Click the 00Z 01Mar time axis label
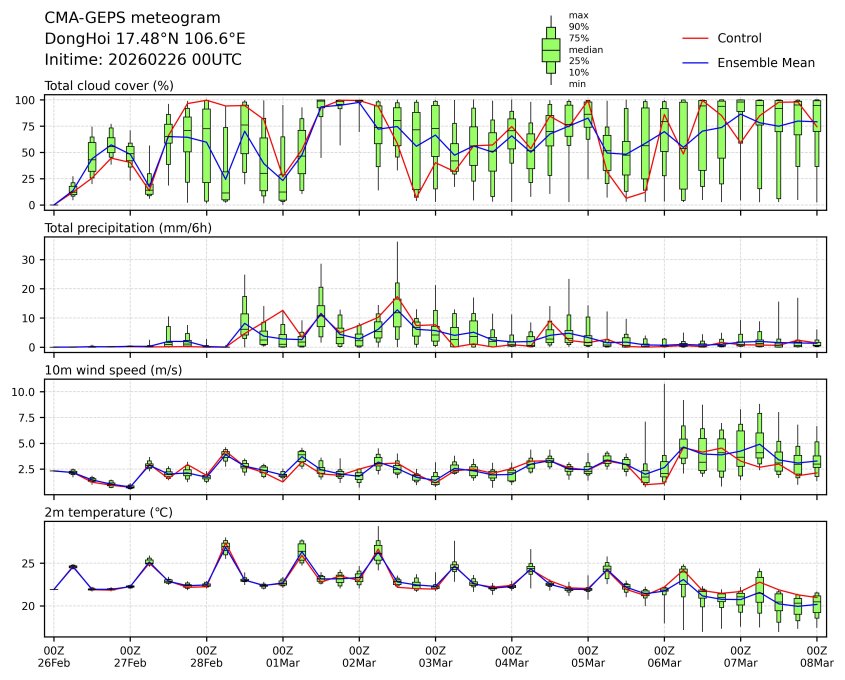The width and height of the screenshot is (845, 680). coord(283,656)
